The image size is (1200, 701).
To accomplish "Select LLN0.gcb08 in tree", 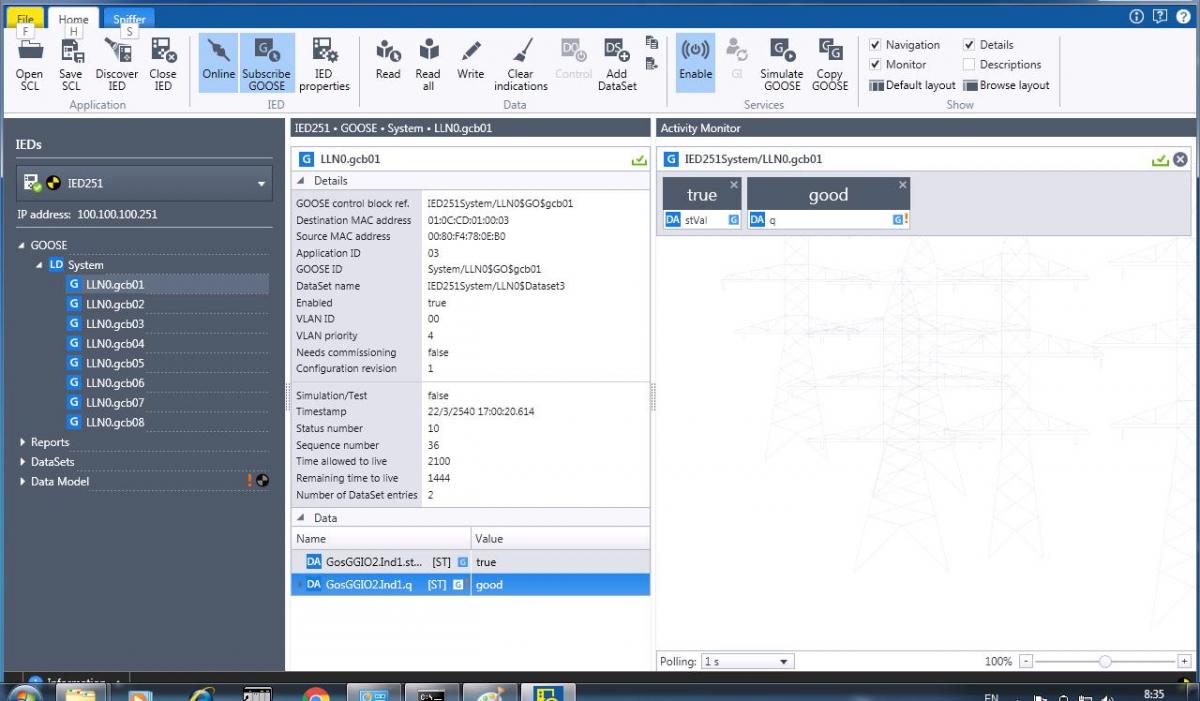I will click(115, 422).
